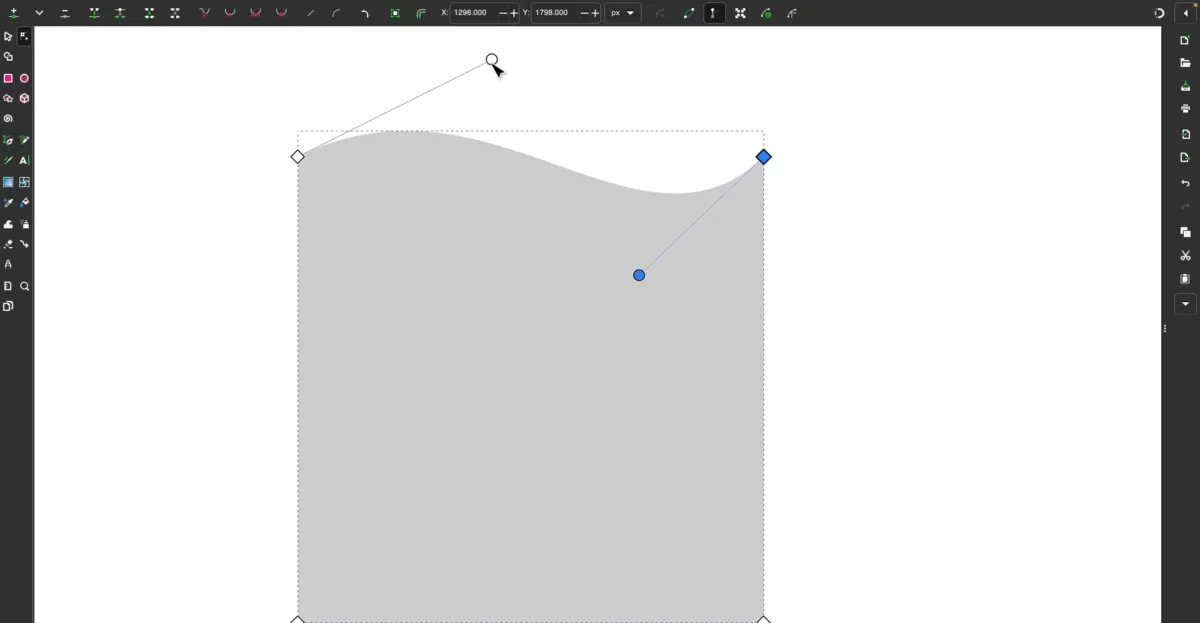This screenshot has height=623, width=1200.
Task: Make selected segments curves
Action: pyautogui.click(x=336, y=13)
